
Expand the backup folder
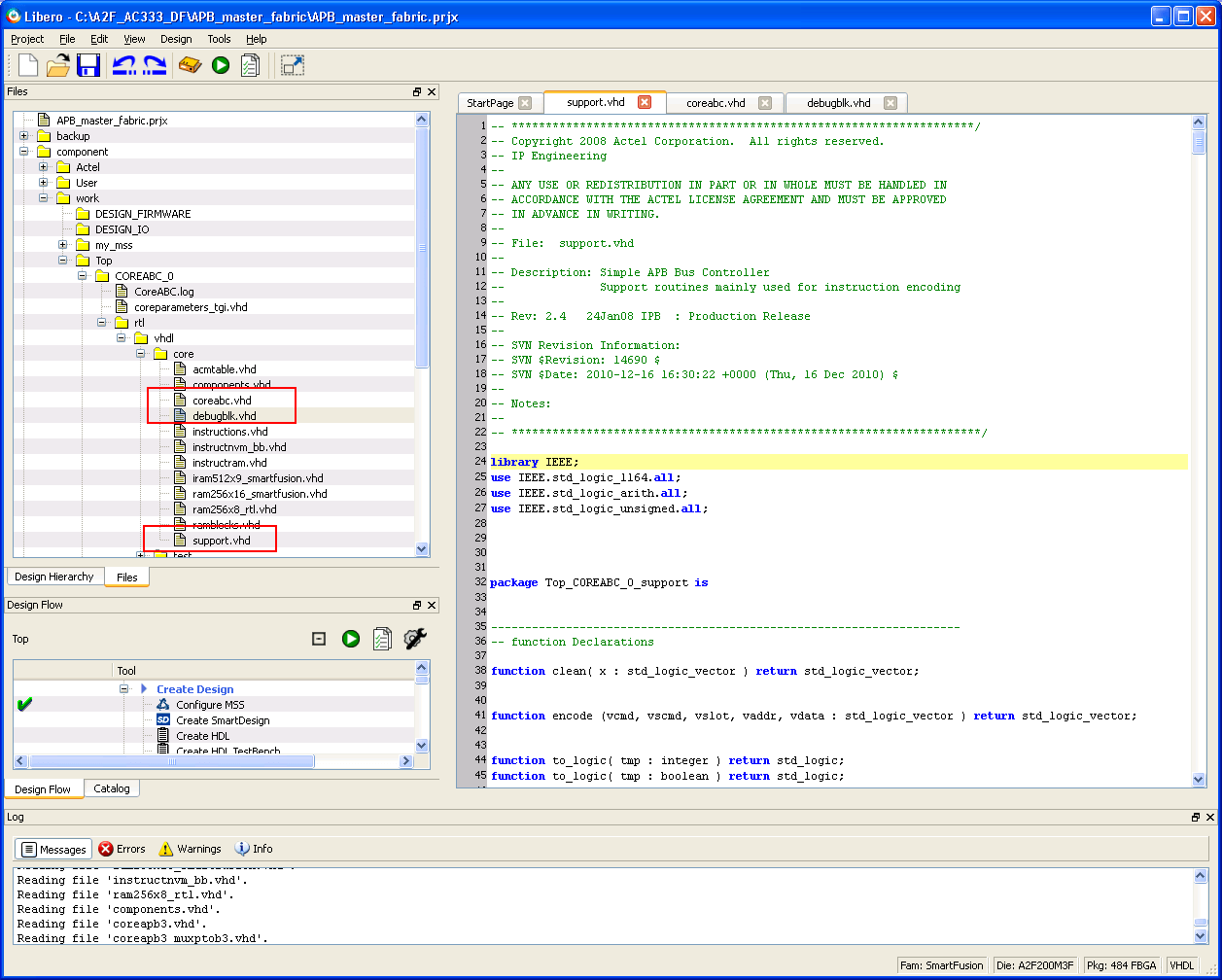[x=24, y=136]
